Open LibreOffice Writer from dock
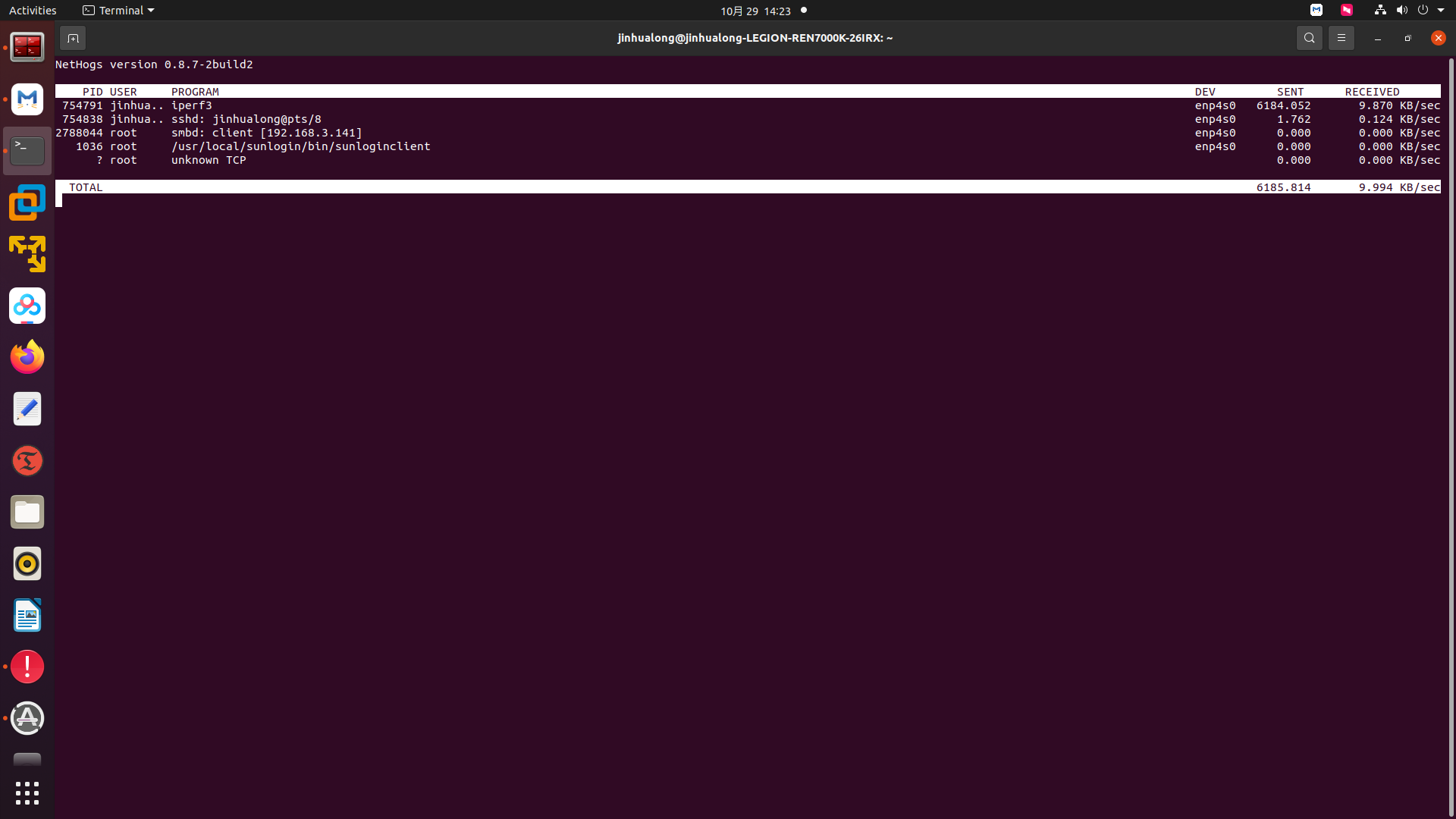The height and width of the screenshot is (819, 1456). pyautogui.click(x=27, y=616)
